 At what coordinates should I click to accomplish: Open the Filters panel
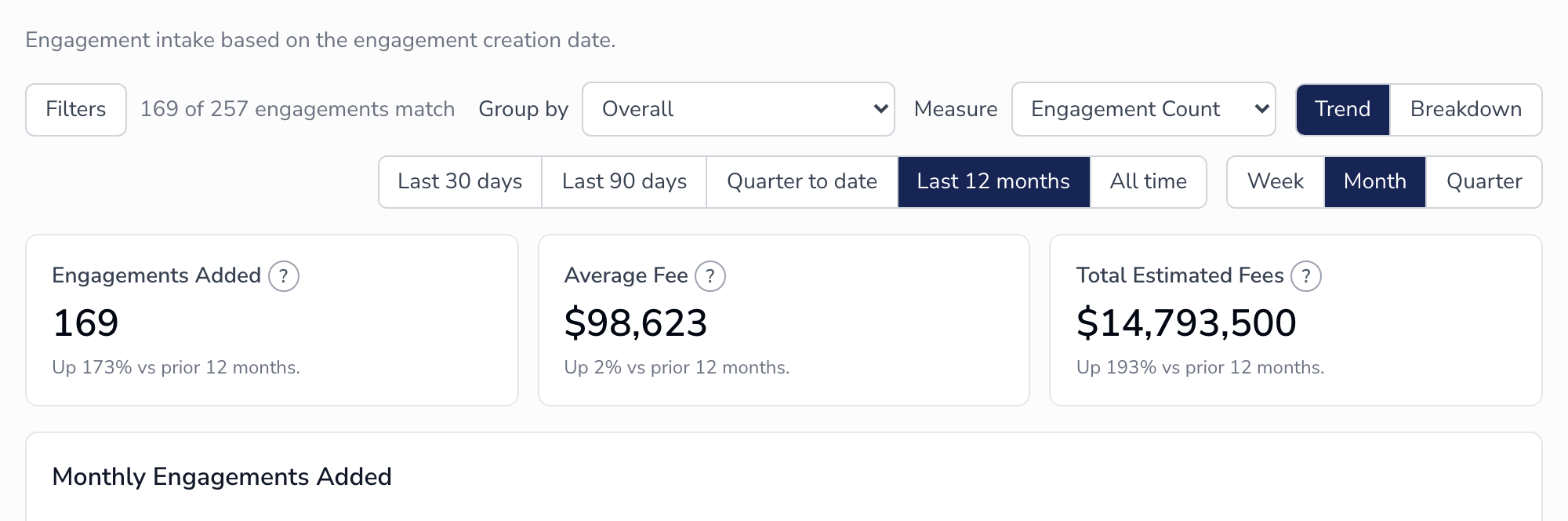pyautogui.click(x=76, y=110)
